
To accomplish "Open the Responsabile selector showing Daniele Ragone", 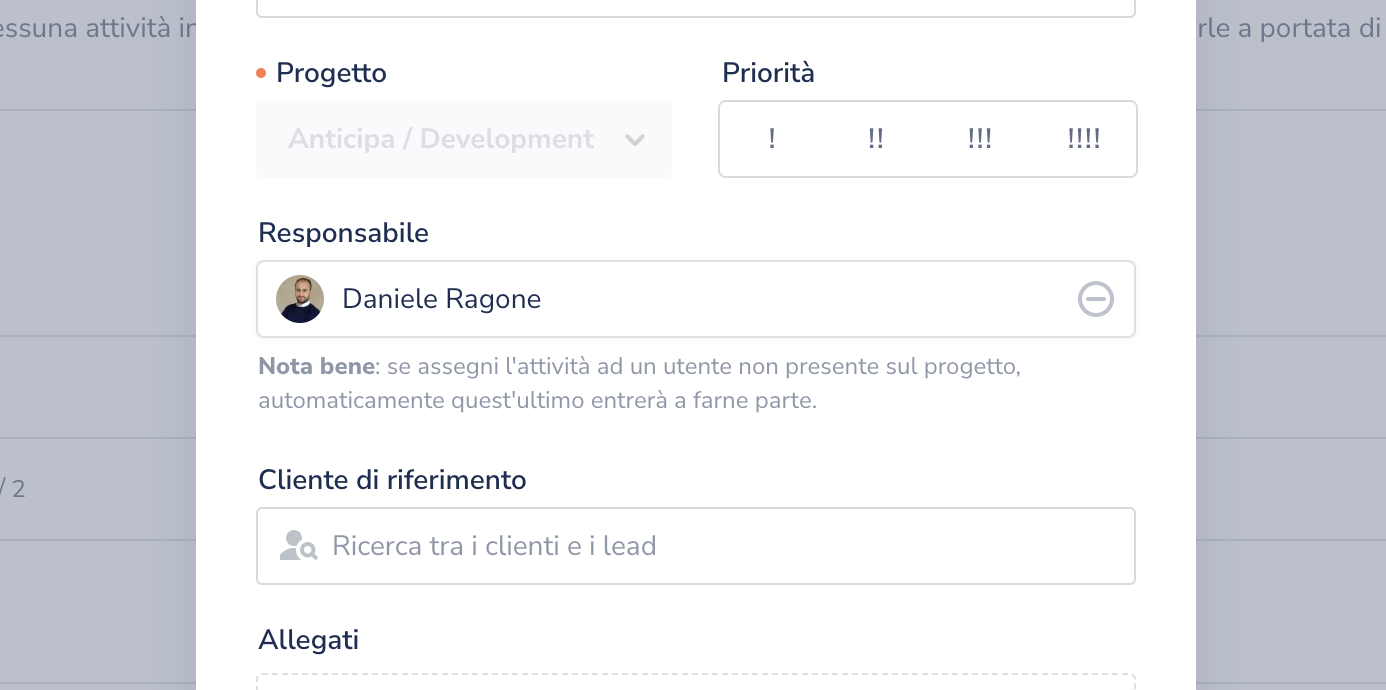I will tap(680, 299).
